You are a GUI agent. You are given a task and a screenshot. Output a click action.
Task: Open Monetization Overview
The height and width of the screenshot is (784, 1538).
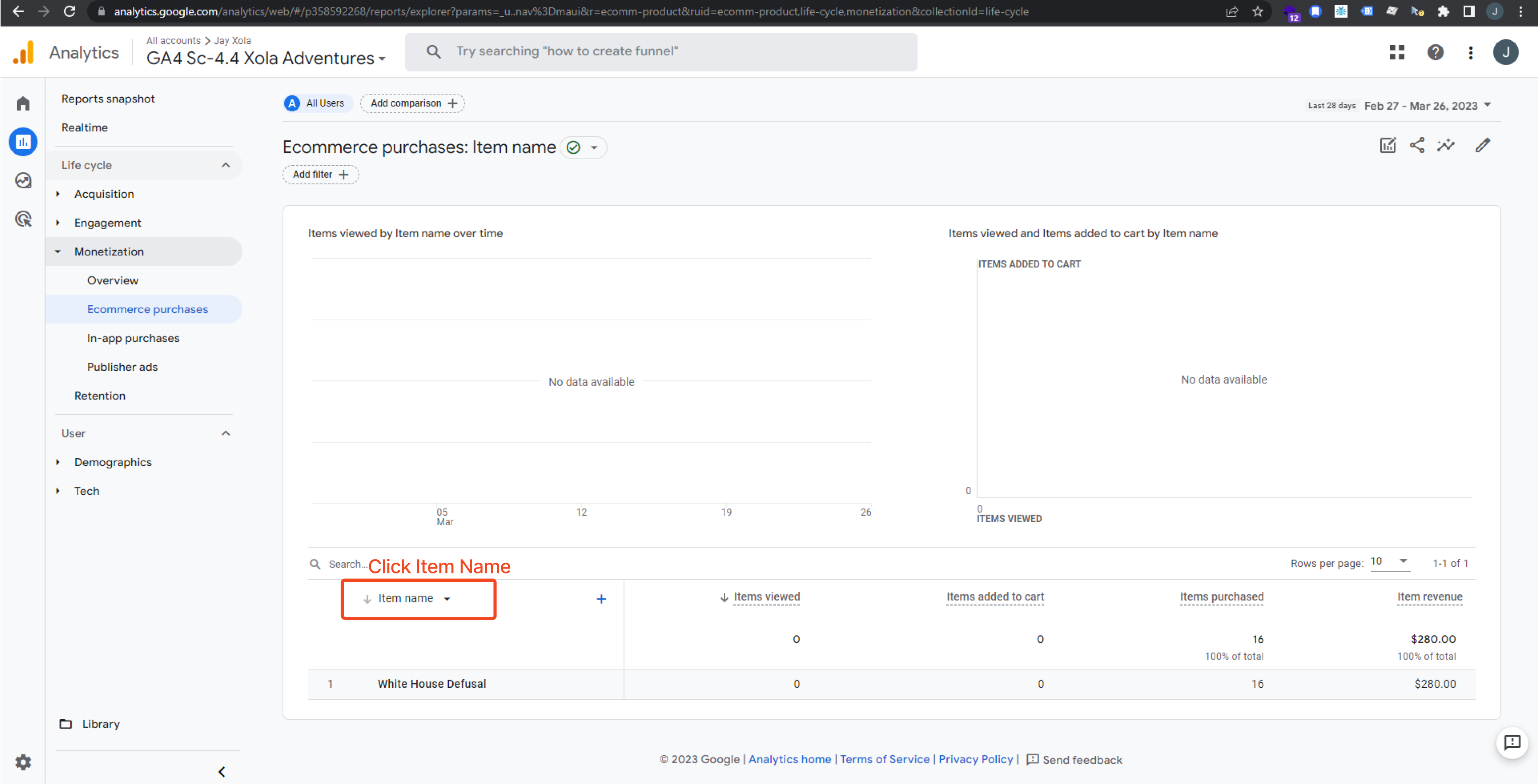pos(113,281)
